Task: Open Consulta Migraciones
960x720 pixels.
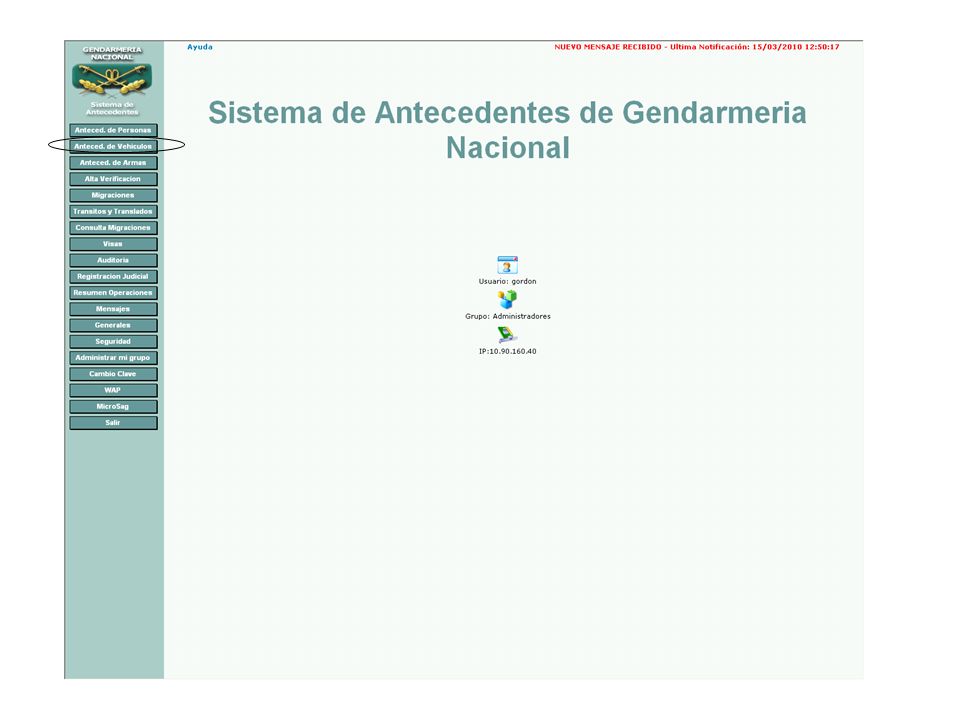Action: tap(113, 228)
